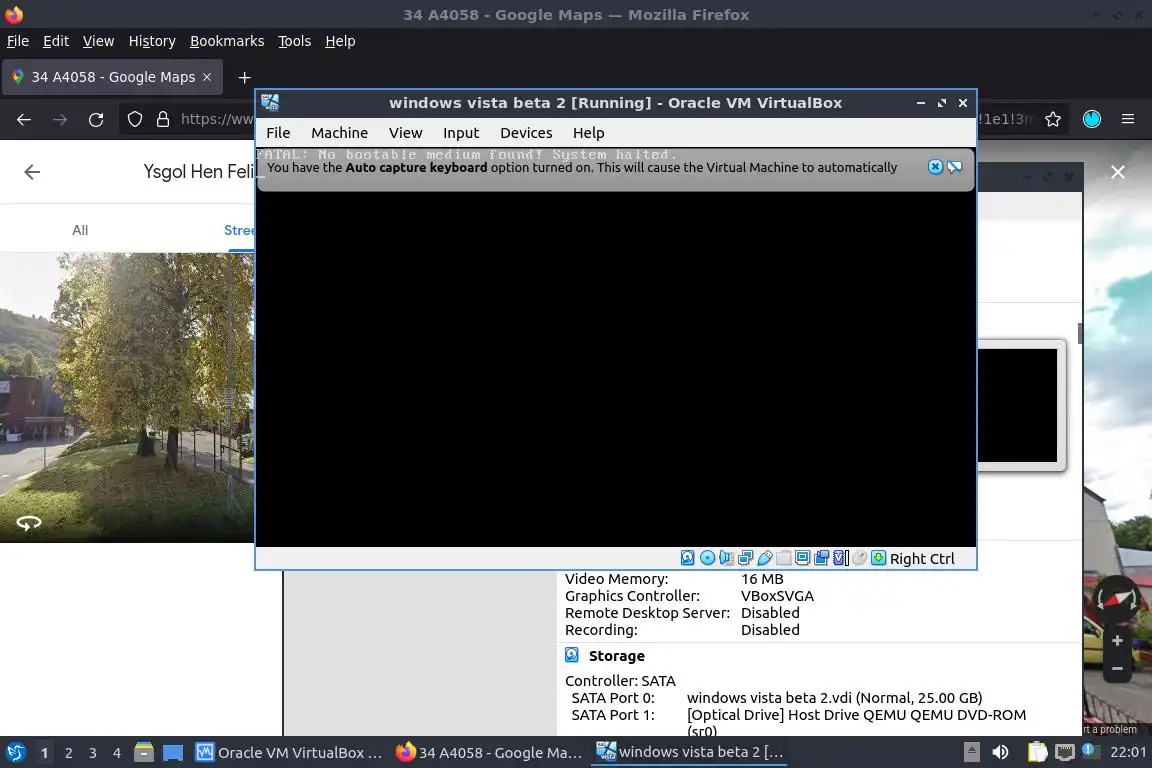This screenshot has width=1152, height=768.
Task: Click the tracking protection shield icon
Action: coord(135,119)
